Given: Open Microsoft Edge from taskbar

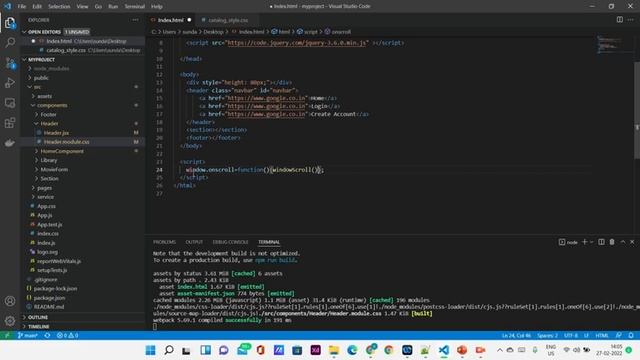Looking at the screenshot, I should 352,350.
